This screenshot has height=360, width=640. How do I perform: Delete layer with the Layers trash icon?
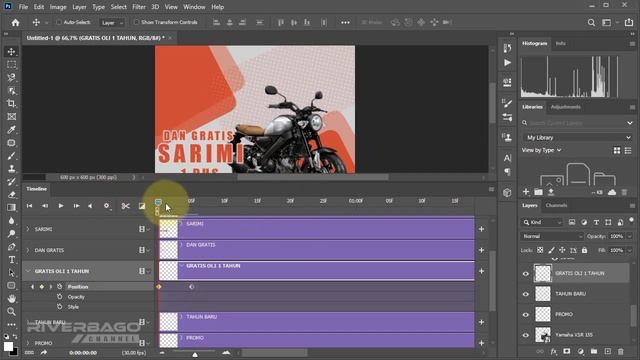[x=620, y=351]
